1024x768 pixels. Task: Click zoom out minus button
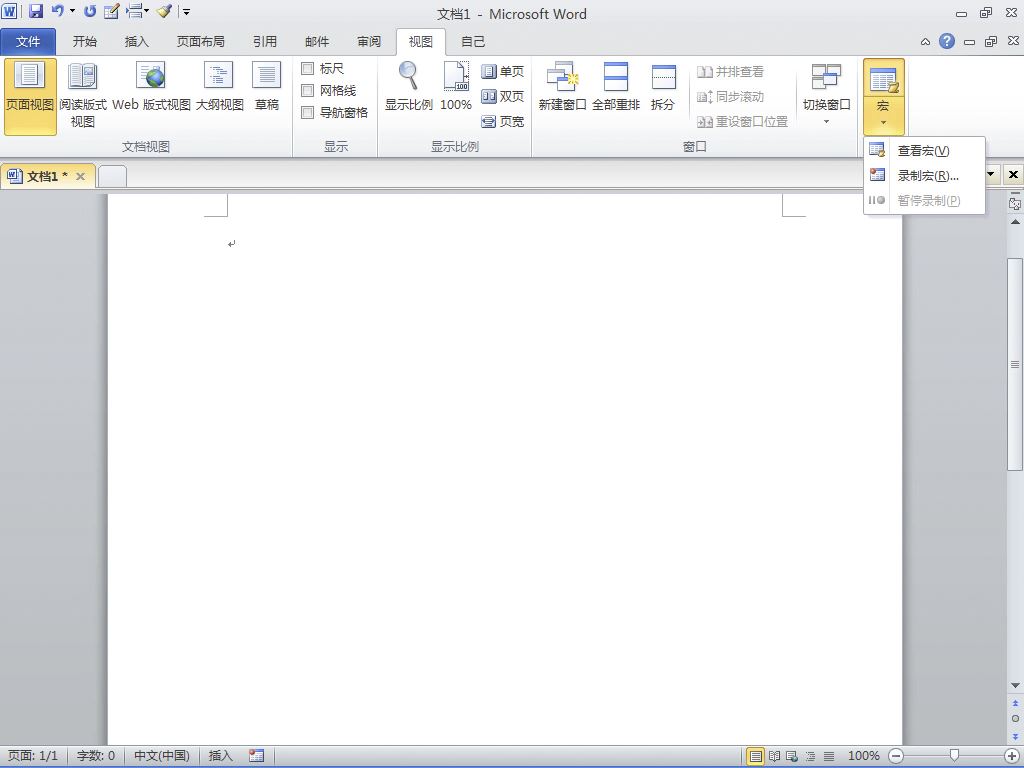tap(896, 756)
